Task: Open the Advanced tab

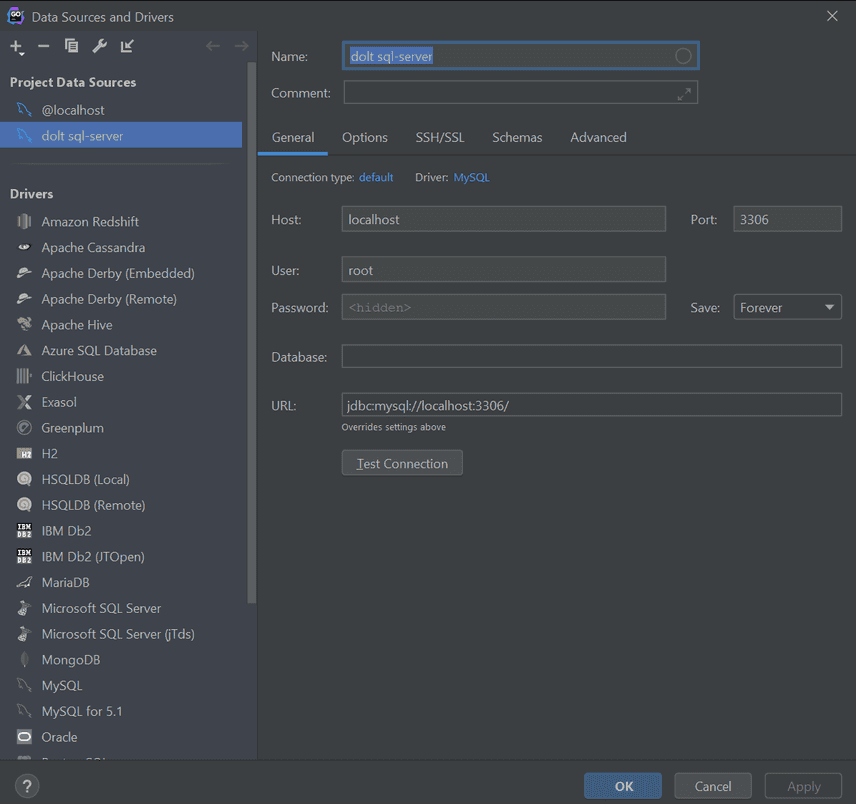Action: tap(598, 138)
